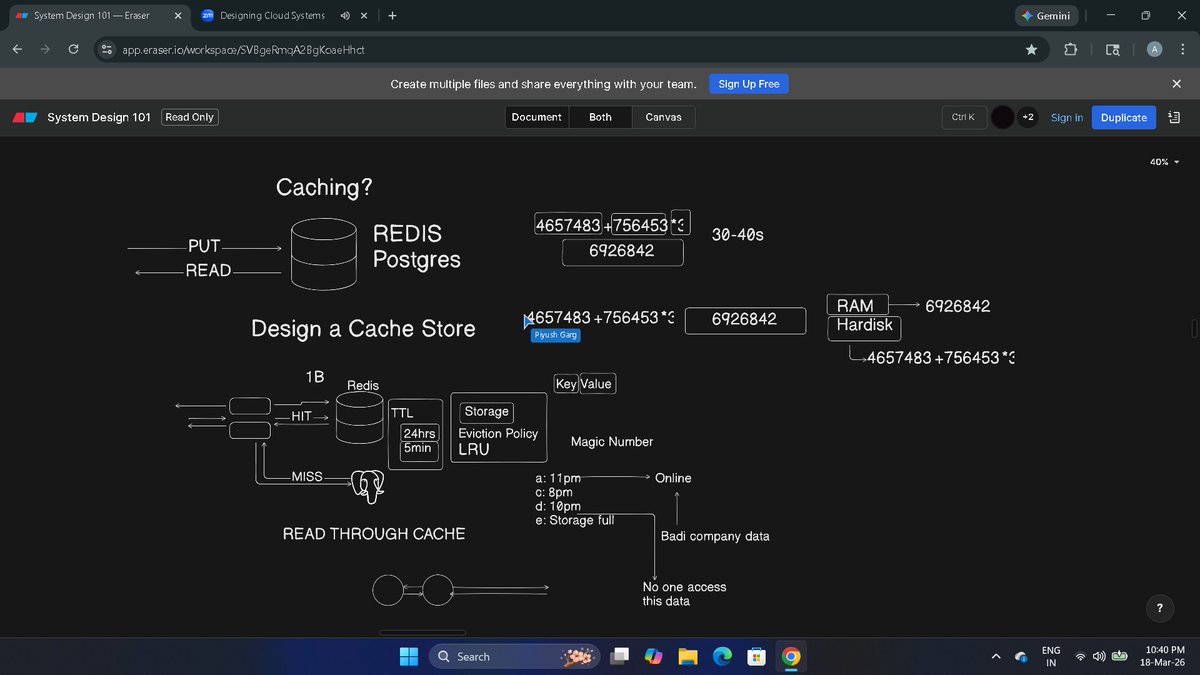Click Google Chrome in the taskbar
Image resolution: width=1200 pixels, height=675 pixels.
click(791, 656)
